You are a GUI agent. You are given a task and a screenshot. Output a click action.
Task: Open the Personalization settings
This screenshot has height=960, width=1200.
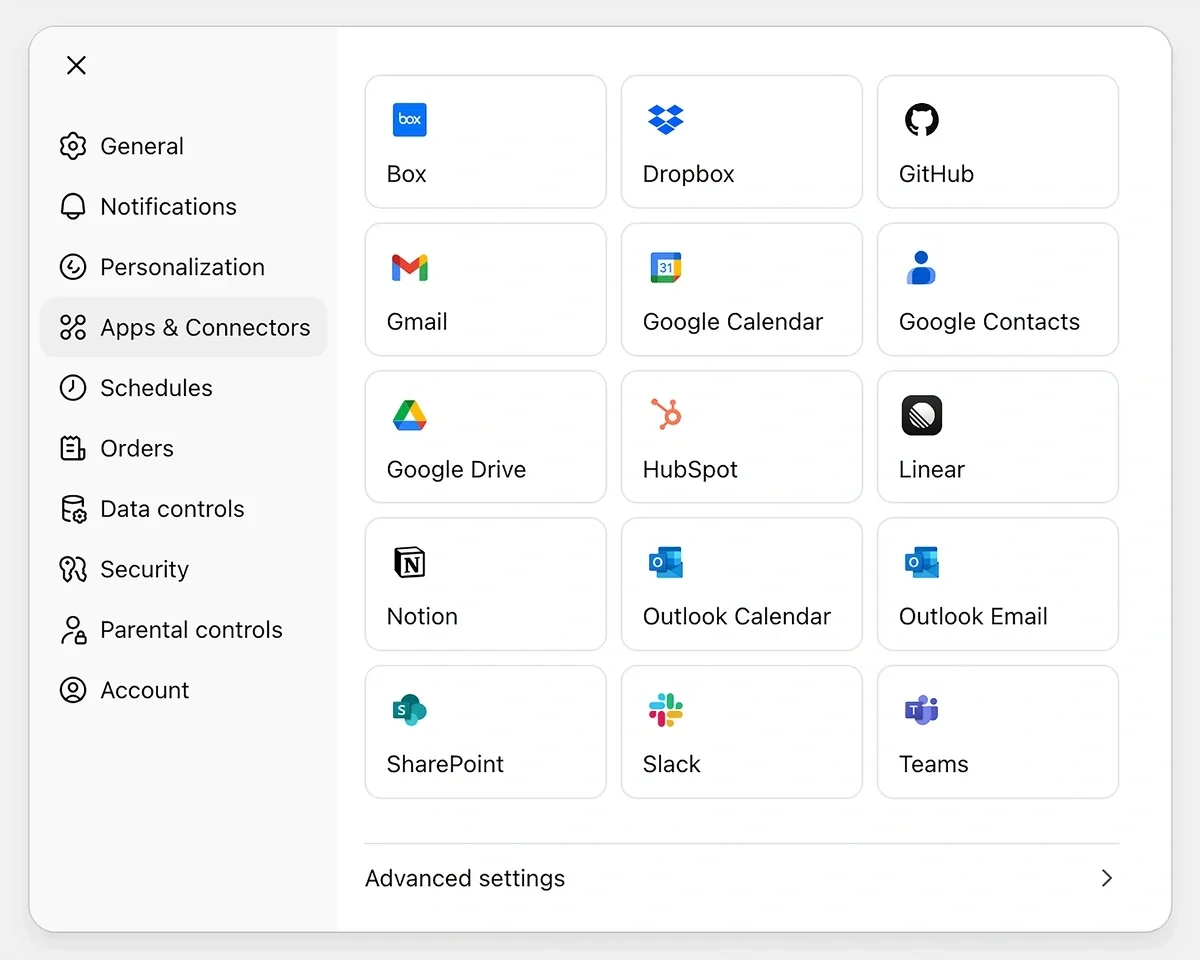(182, 267)
